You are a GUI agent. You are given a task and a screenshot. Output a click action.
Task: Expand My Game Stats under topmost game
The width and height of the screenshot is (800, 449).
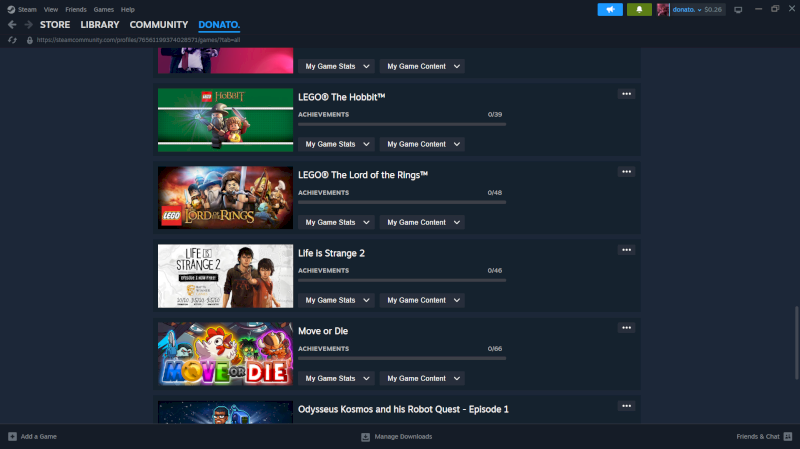[x=337, y=66]
